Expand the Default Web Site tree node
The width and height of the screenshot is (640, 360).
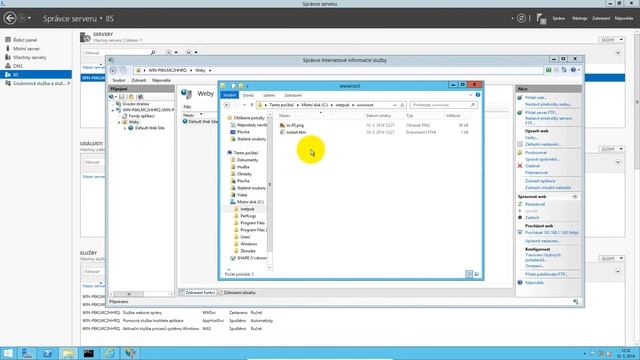[125, 128]
